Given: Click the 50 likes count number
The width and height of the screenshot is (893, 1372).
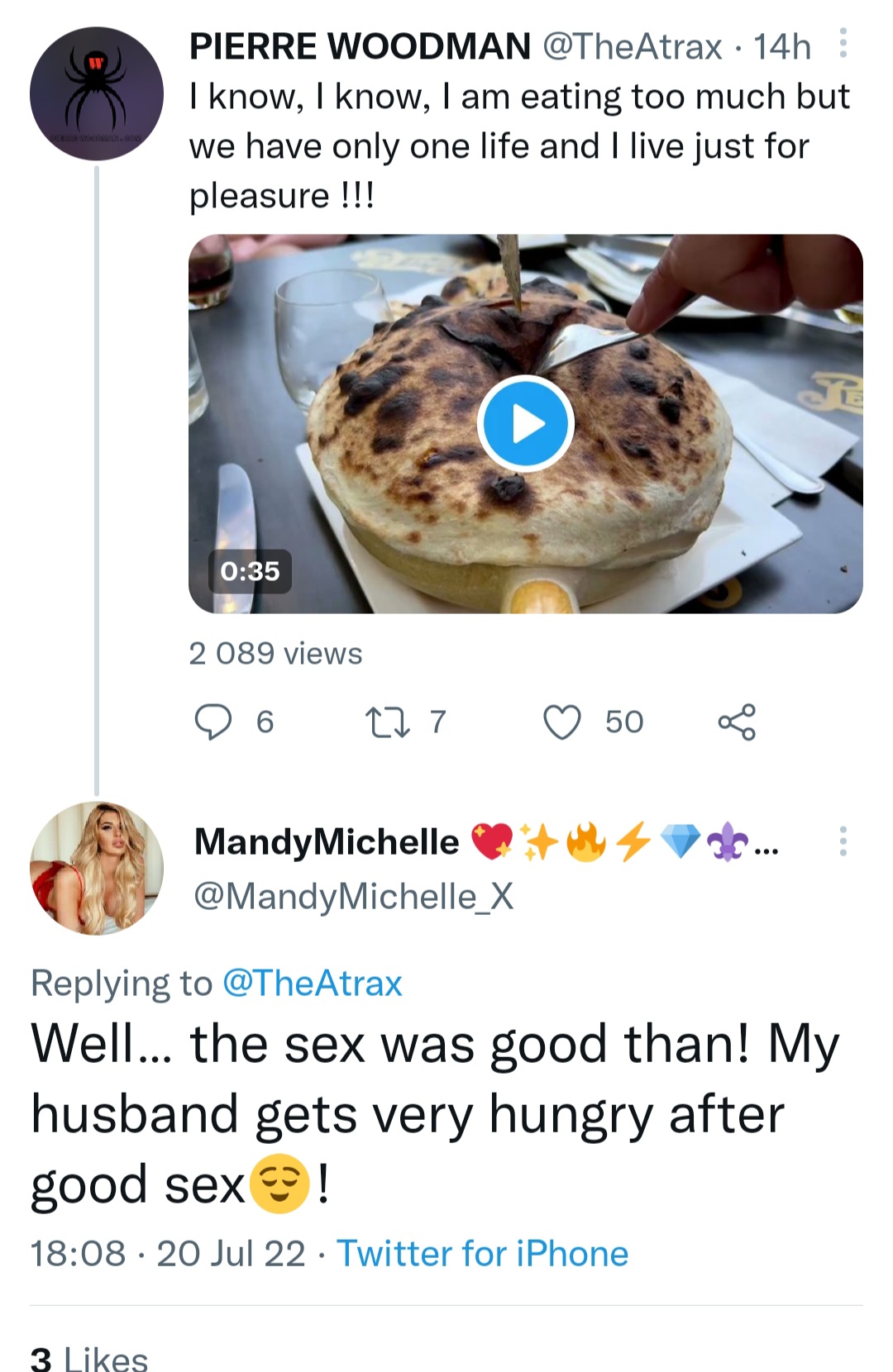Looking at the screenshot, I should click(623, 722).
